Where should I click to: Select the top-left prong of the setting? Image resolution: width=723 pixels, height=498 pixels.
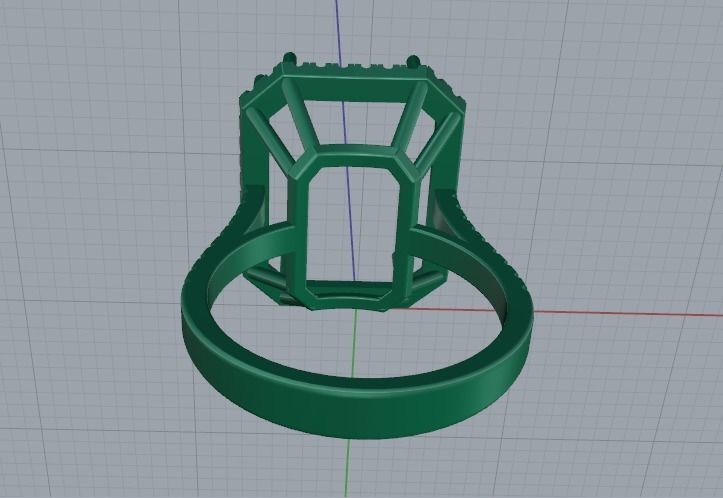point(289,58)
